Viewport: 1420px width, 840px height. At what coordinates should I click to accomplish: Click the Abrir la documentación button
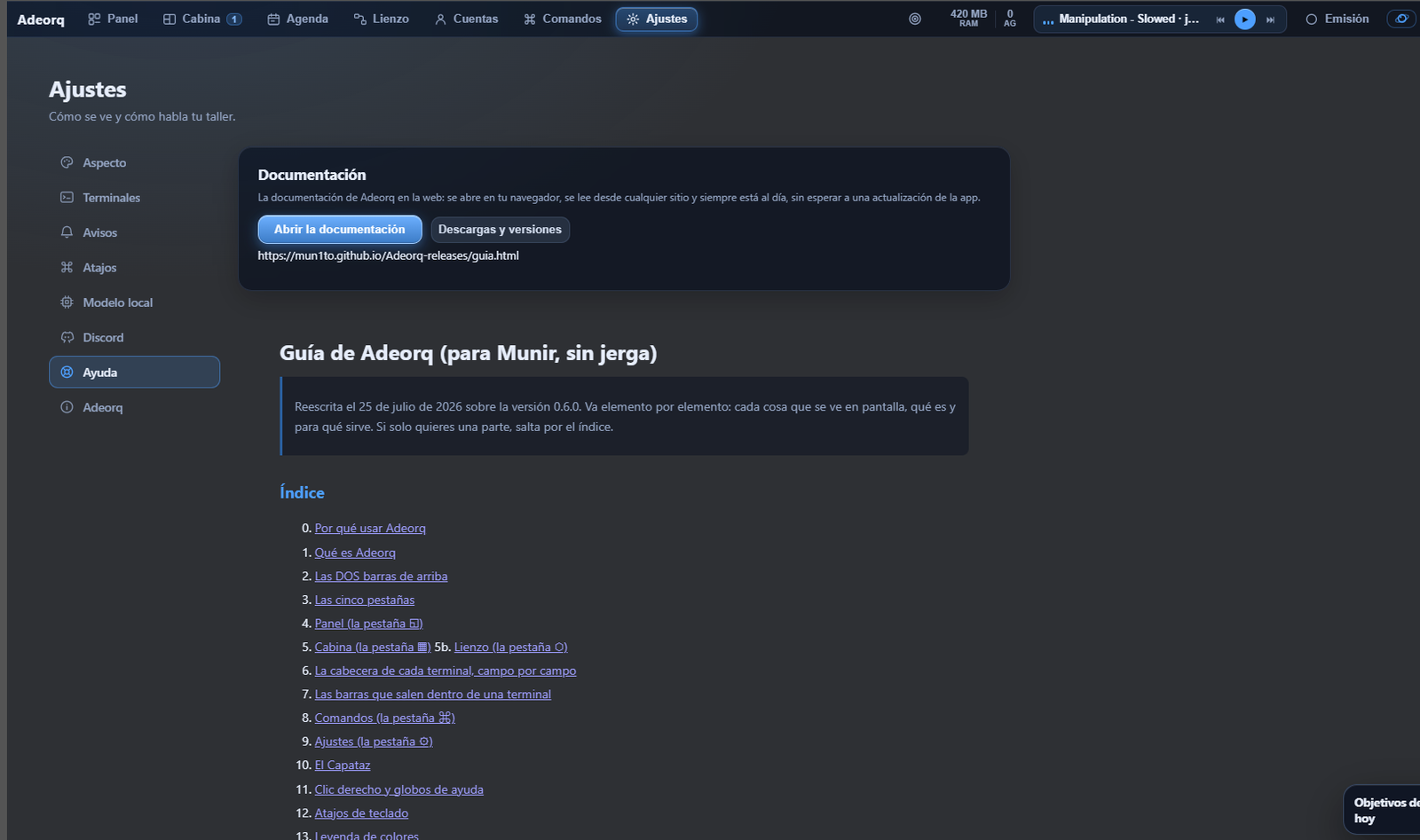click(x=340, y=230)
